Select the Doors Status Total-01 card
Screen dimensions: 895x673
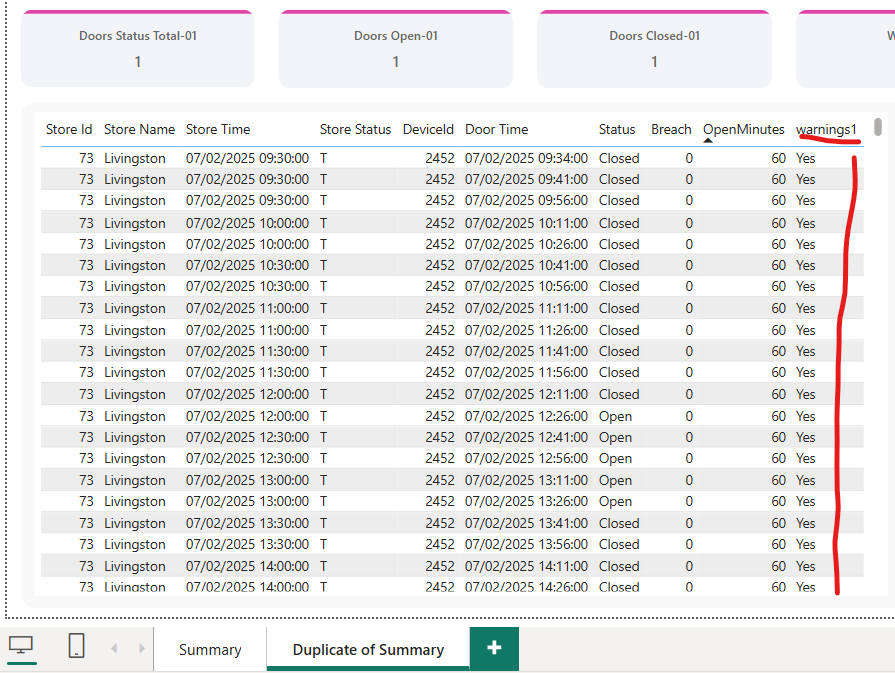[x=138, y=49]
